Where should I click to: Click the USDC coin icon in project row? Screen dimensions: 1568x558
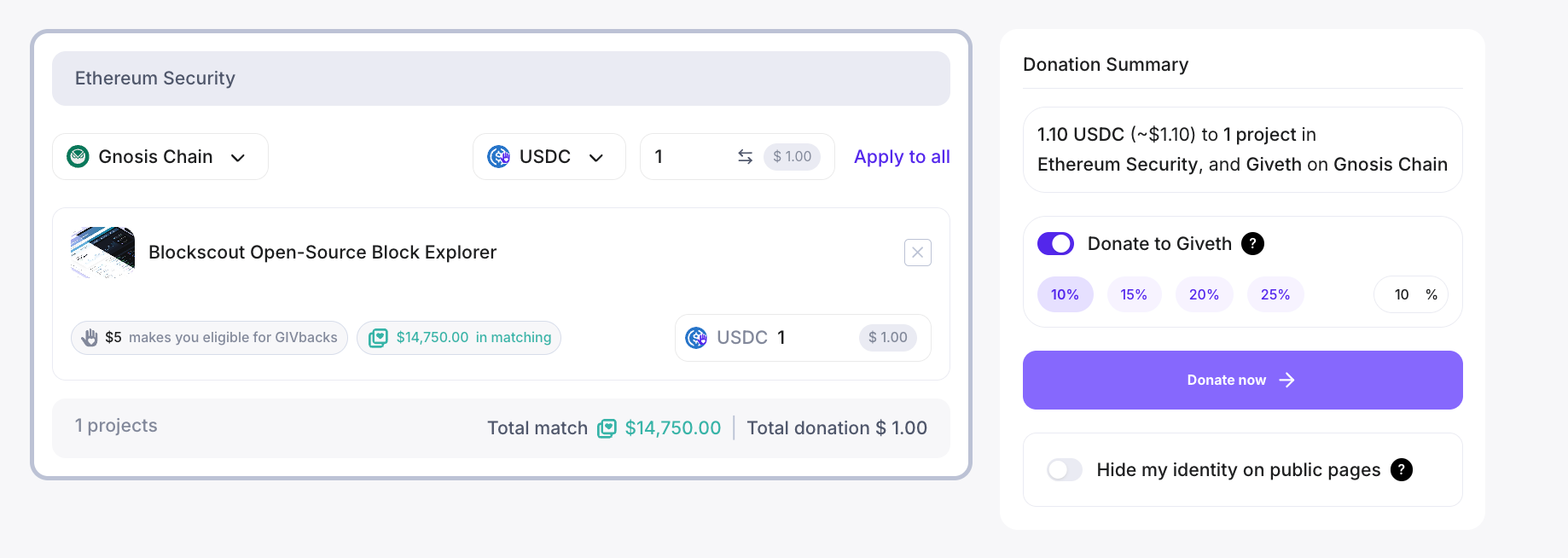point(696,338)
